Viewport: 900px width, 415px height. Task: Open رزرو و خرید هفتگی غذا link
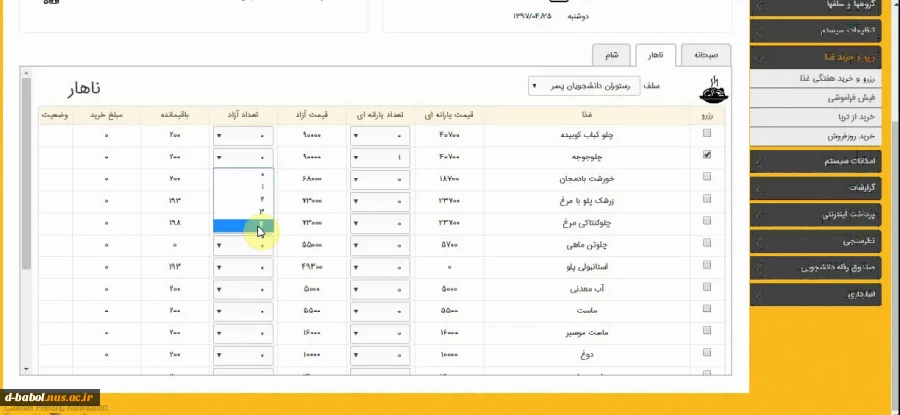(x=837, y=78)
